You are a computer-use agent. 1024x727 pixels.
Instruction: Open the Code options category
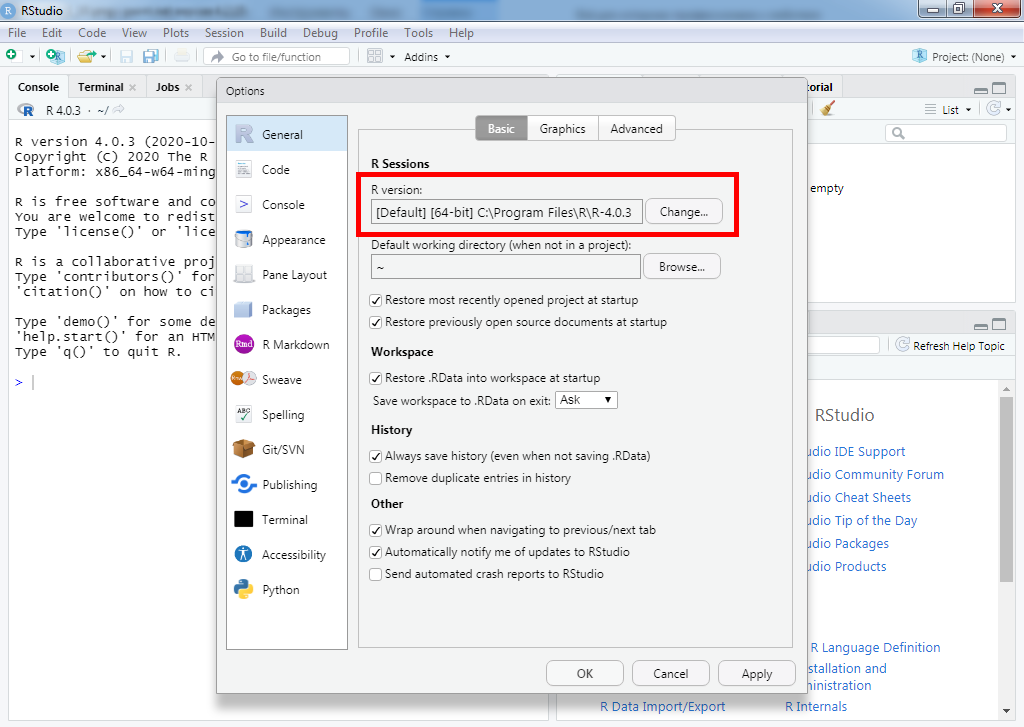(275, 170)
